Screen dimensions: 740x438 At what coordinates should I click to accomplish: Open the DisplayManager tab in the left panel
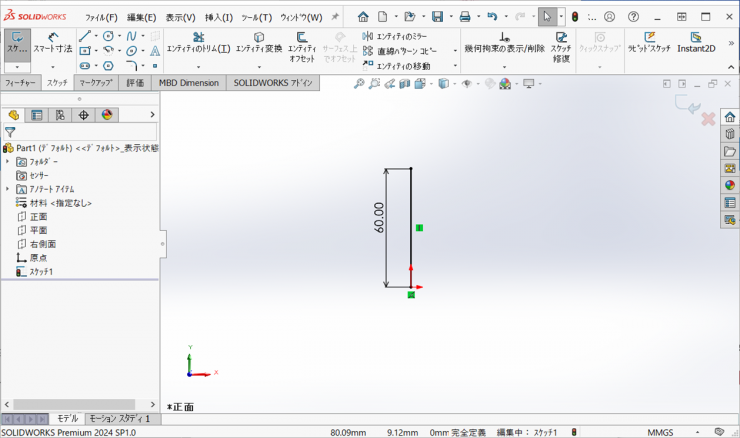click(x=107, y=115)
